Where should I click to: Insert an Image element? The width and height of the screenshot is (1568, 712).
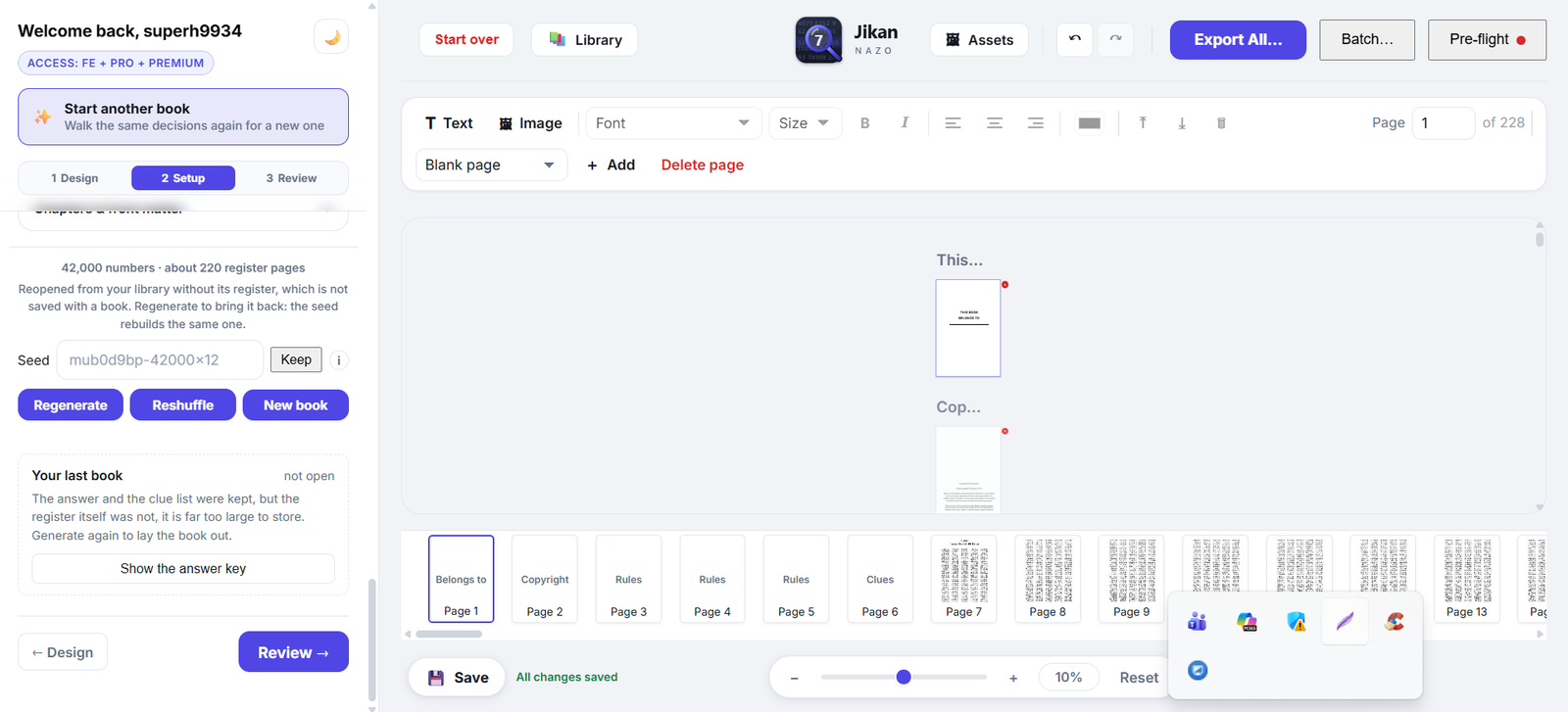coord(530,123)
